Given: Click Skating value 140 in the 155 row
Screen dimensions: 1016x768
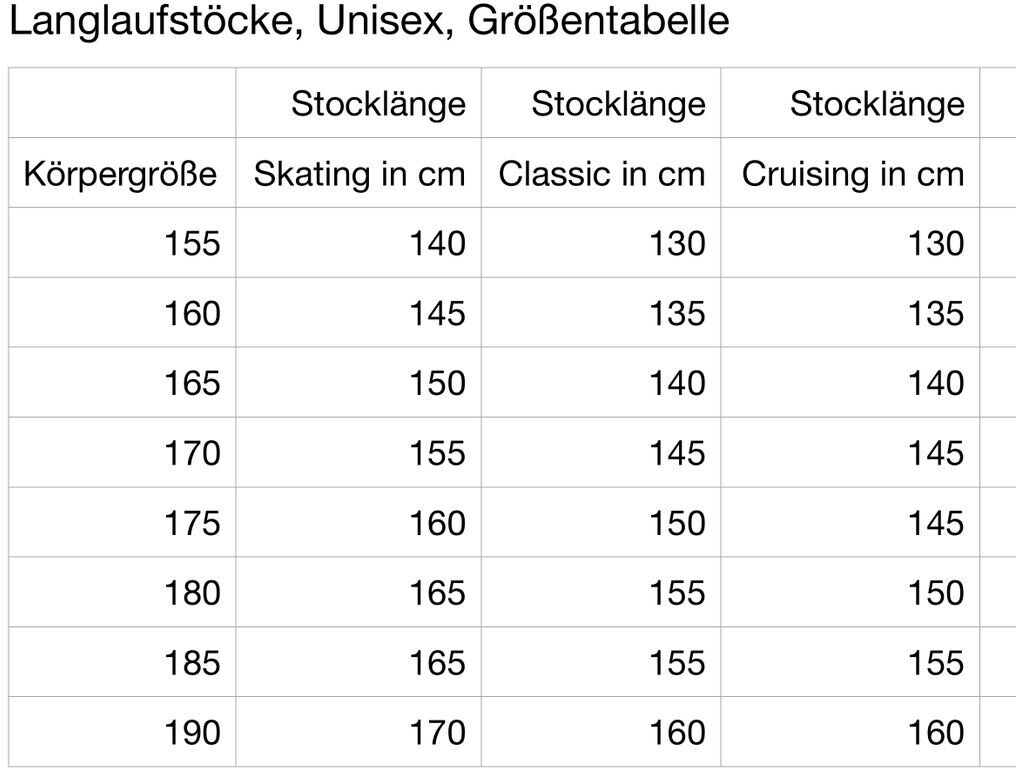Looking at the screenshot, I should [437, 244].
